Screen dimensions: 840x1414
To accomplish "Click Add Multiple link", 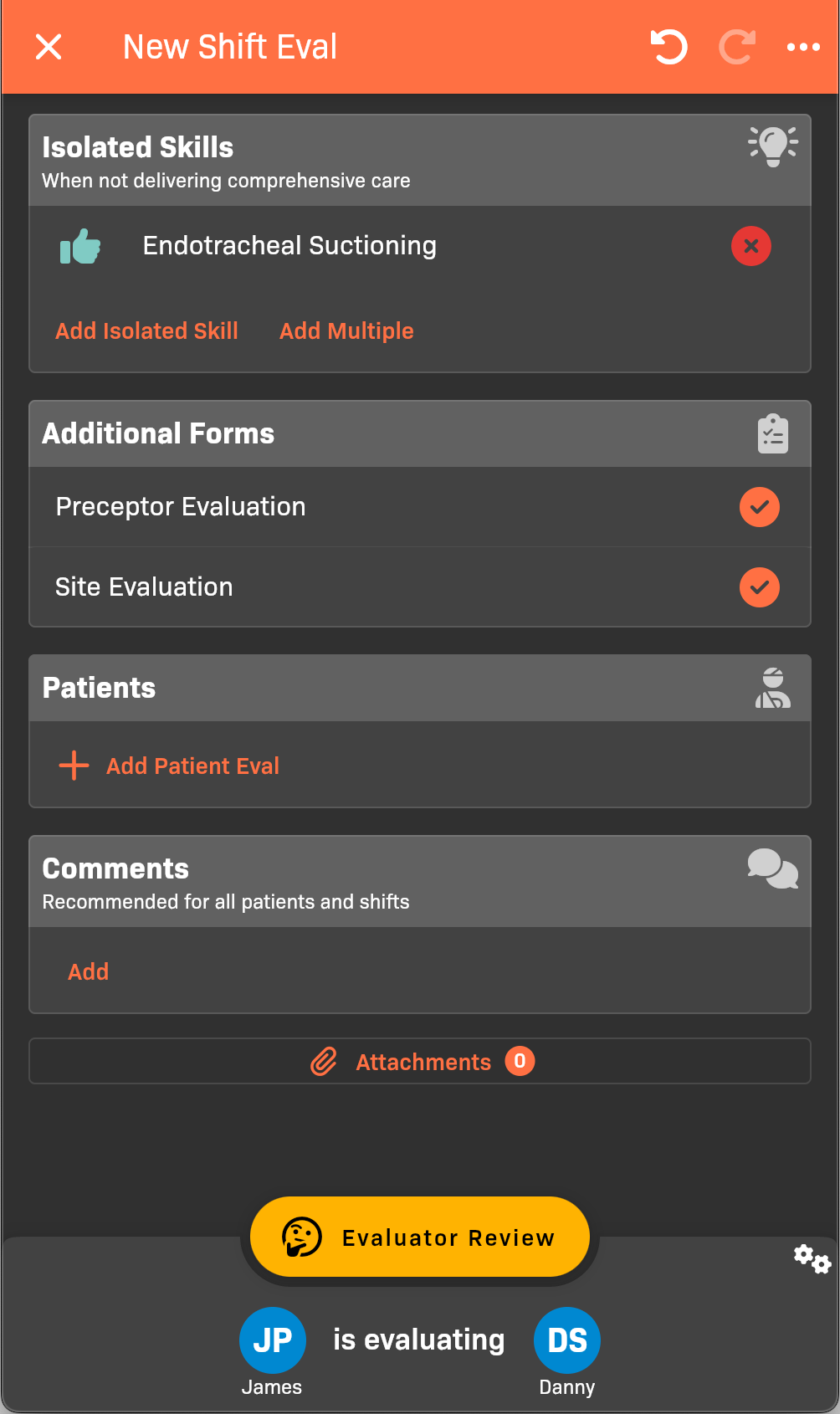I will click(x=346, y=331).
